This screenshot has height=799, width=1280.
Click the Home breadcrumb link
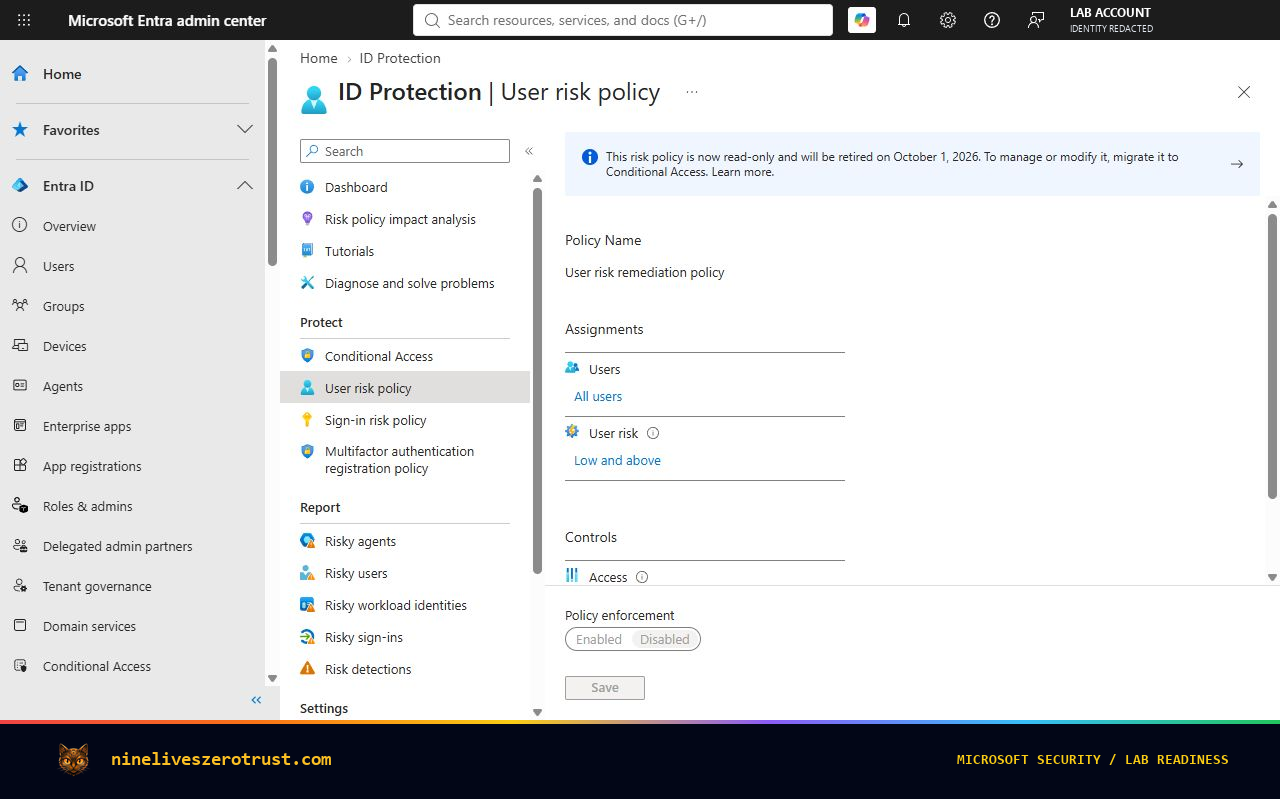[319, 58]
